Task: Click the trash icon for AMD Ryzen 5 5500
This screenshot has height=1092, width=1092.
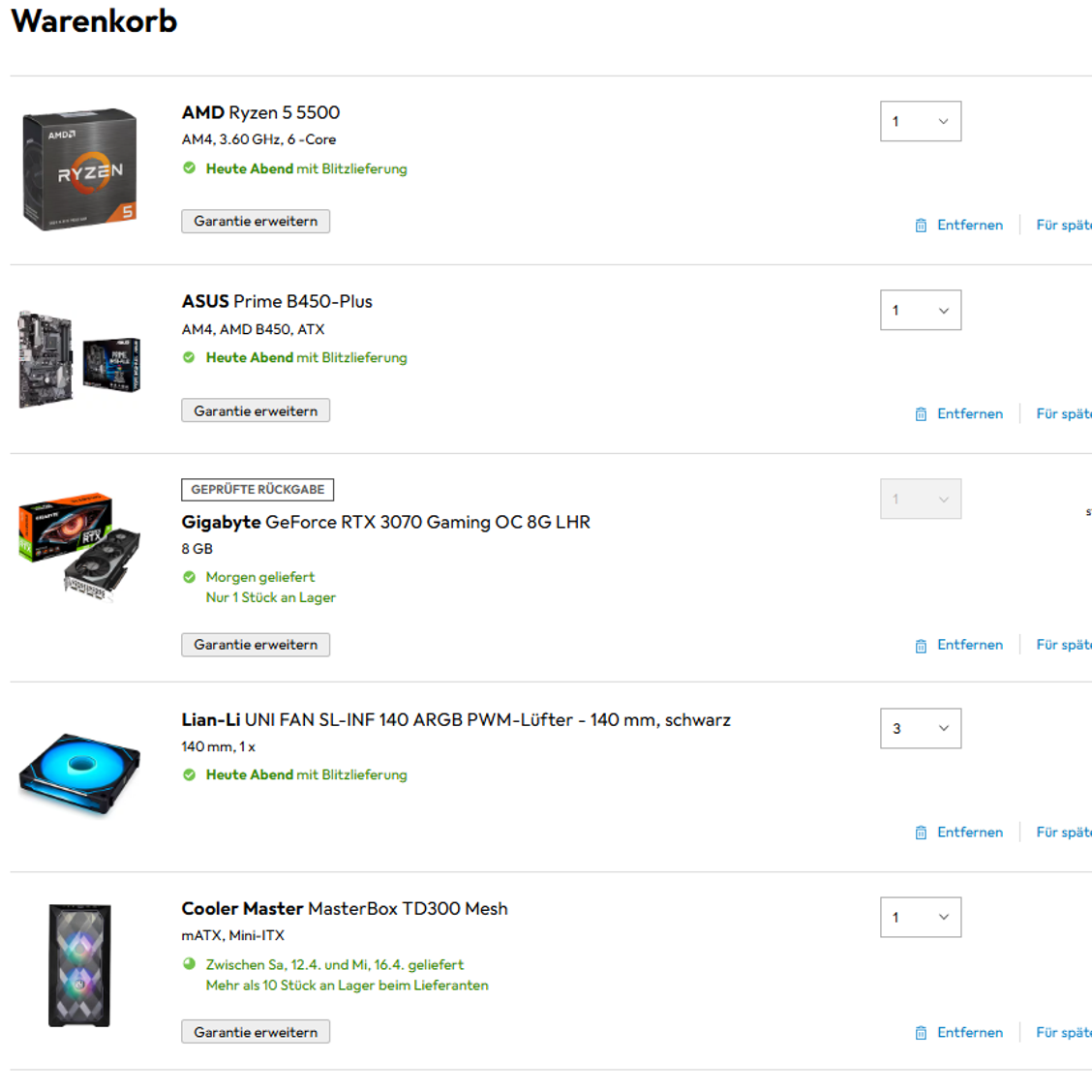Action: click(x=921, y=225)
